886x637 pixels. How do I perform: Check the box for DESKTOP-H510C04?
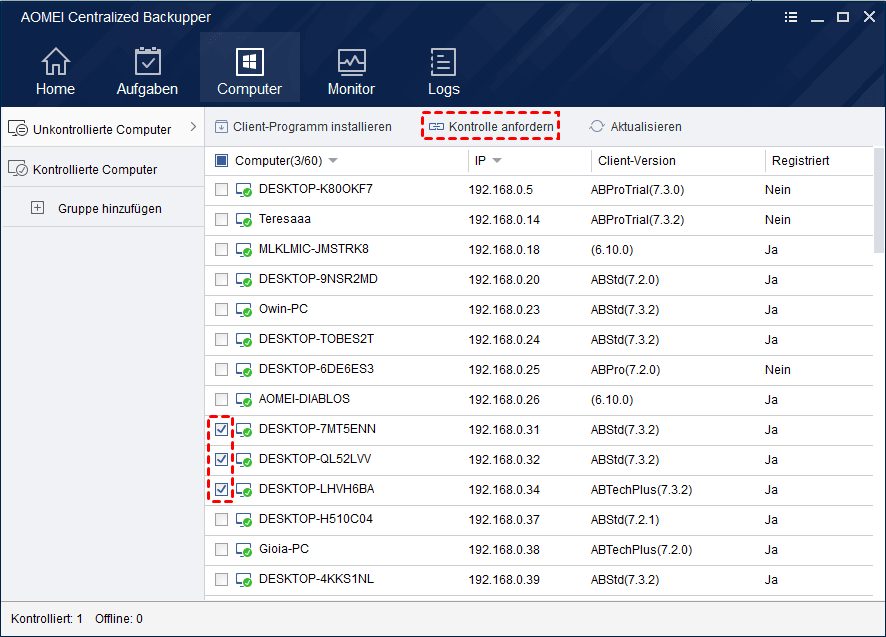(x=222, y=519)
